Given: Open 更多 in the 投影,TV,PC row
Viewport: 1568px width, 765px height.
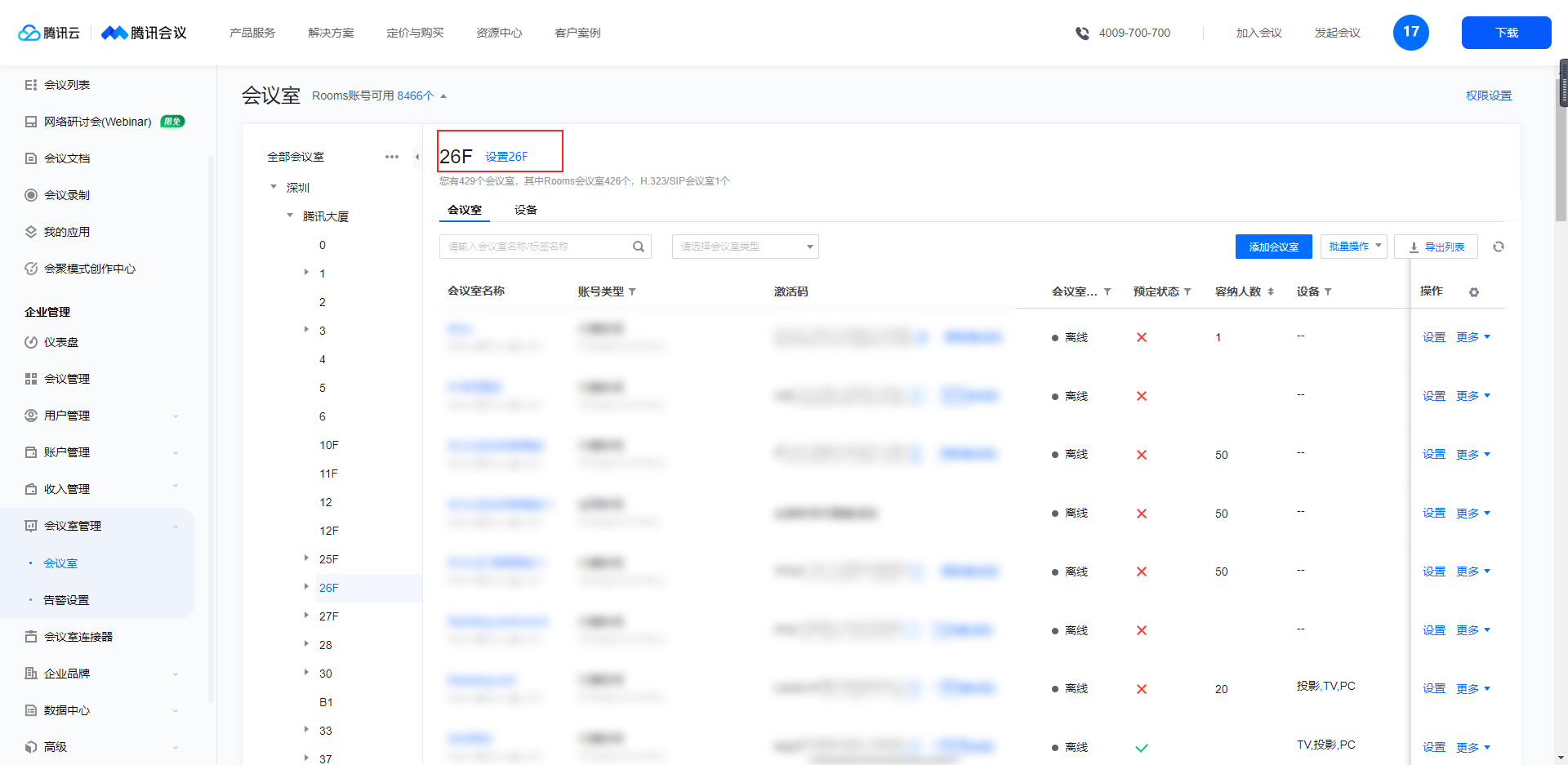Looking at the screenshot, I should 1473,689.
